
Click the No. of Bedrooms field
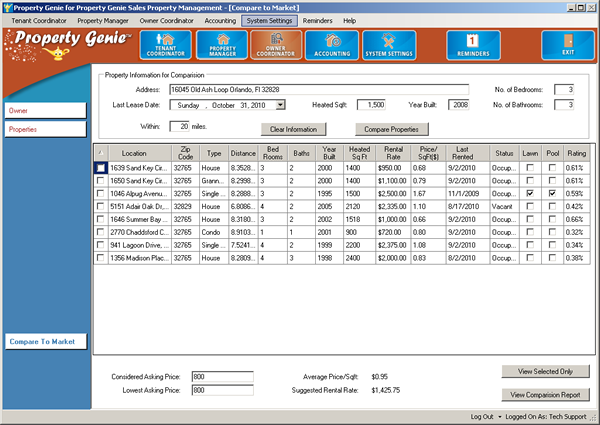click(x=564, y=90)
